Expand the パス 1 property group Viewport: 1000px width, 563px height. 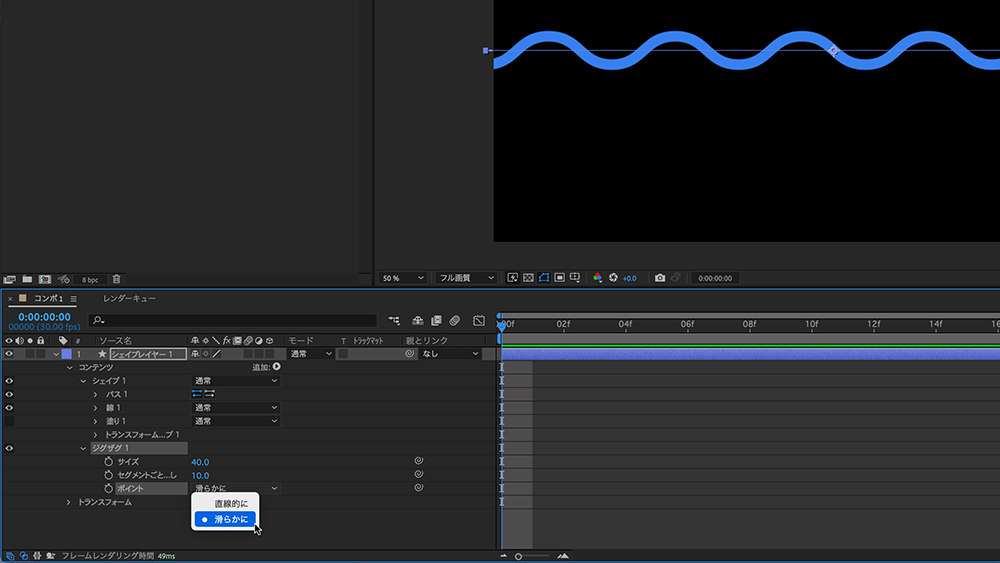(x=96, y=395)
